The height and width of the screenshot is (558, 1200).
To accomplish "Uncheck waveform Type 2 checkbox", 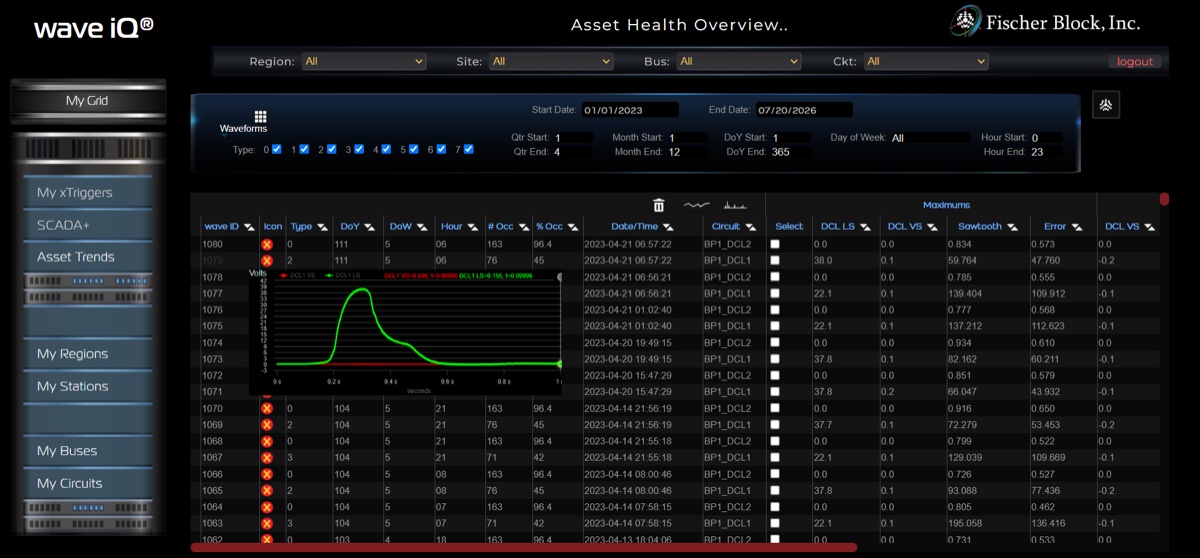I will [332, 149].
